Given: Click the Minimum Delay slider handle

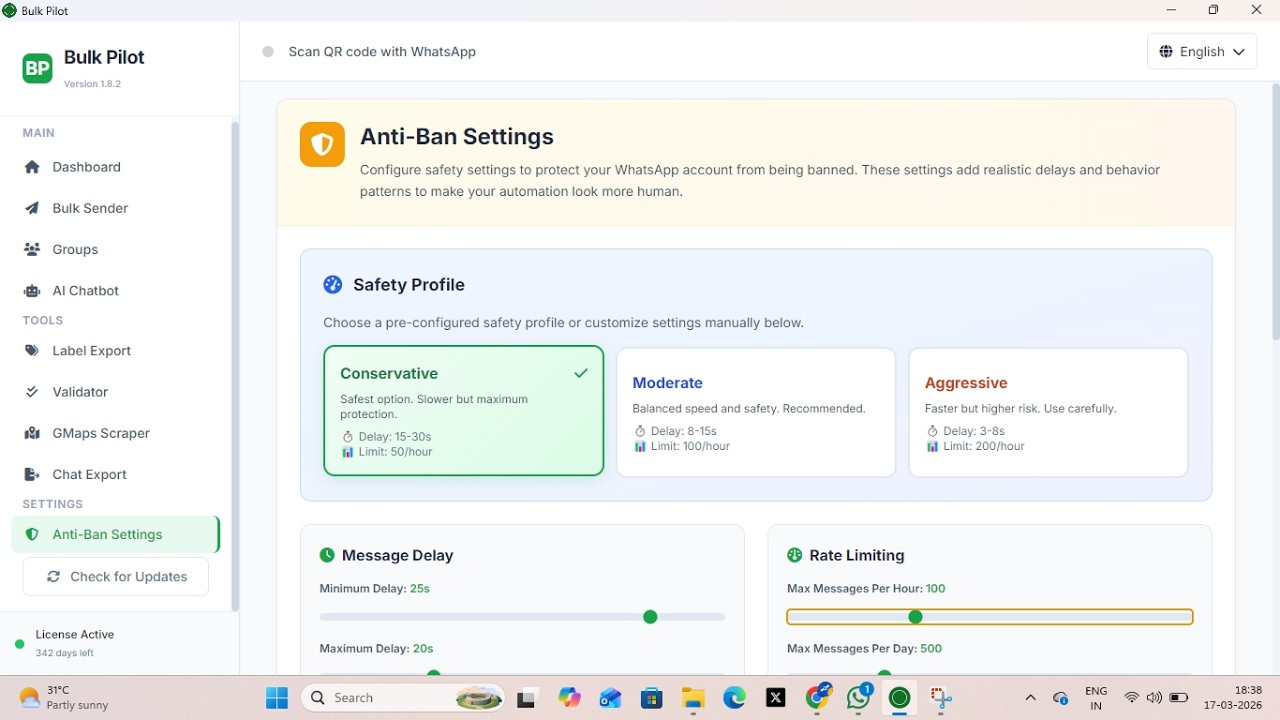Looking at the screenshot, I should click(x=650, y=617).
